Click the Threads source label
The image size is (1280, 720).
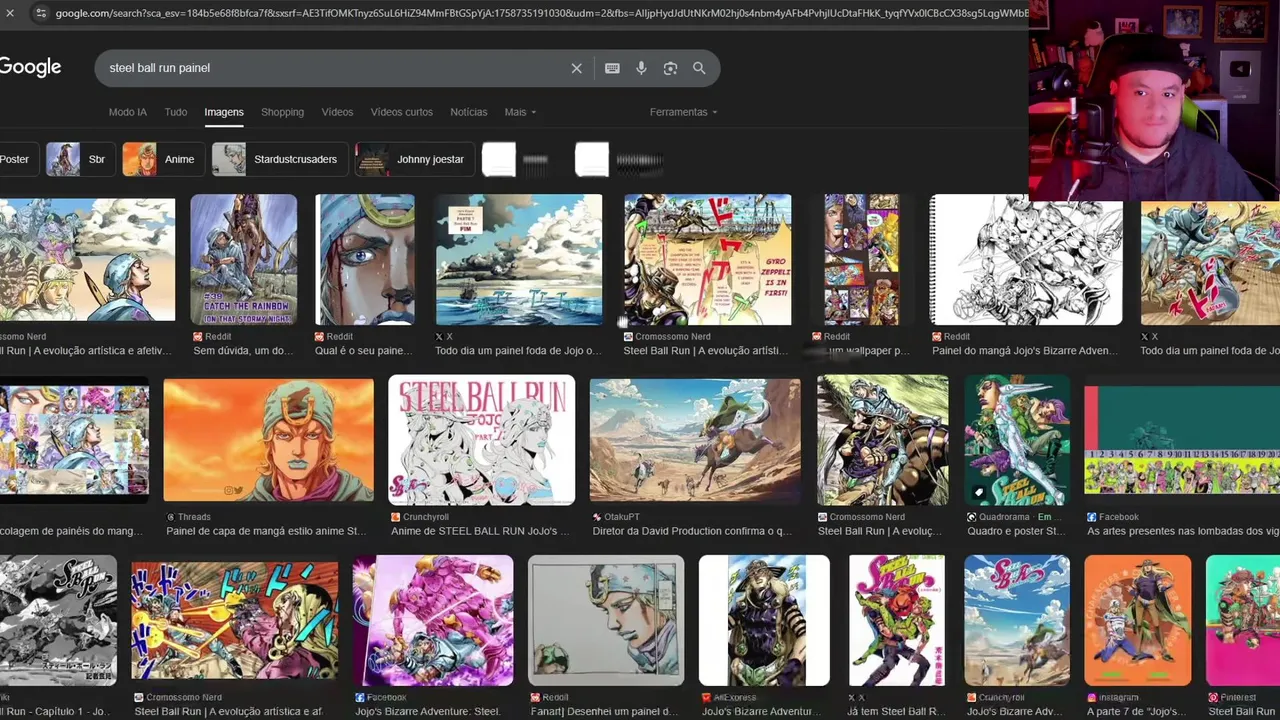tap(194, 517)
